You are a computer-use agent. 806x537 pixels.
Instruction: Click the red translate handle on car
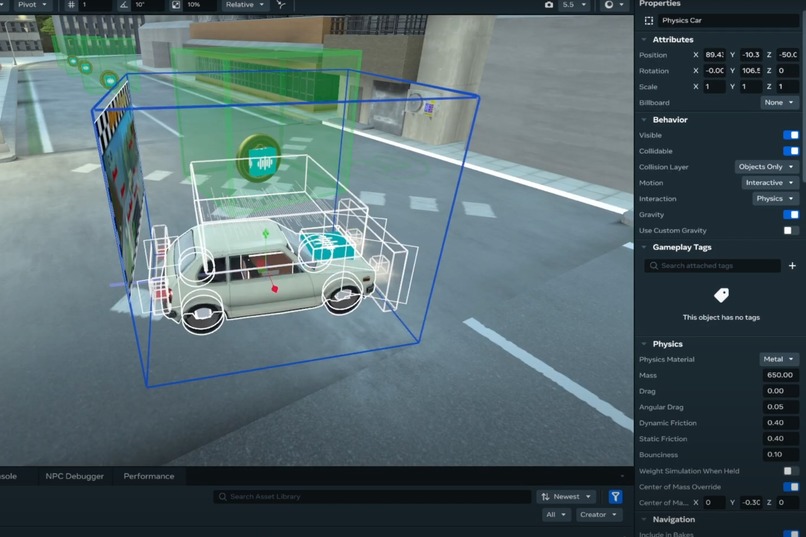tap(274, 289)
